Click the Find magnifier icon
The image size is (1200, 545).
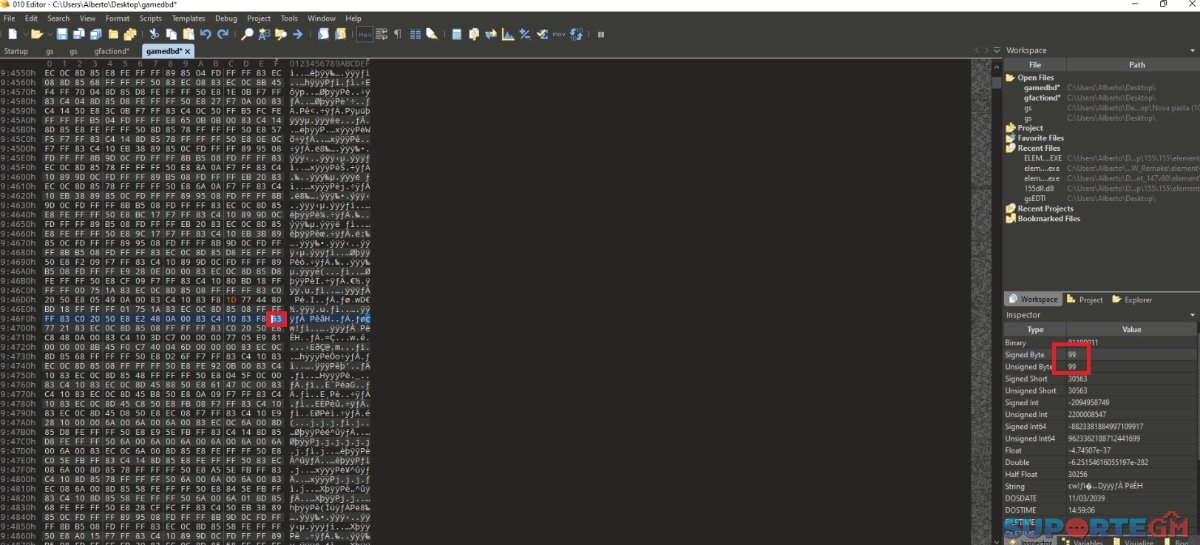[248, 34]
